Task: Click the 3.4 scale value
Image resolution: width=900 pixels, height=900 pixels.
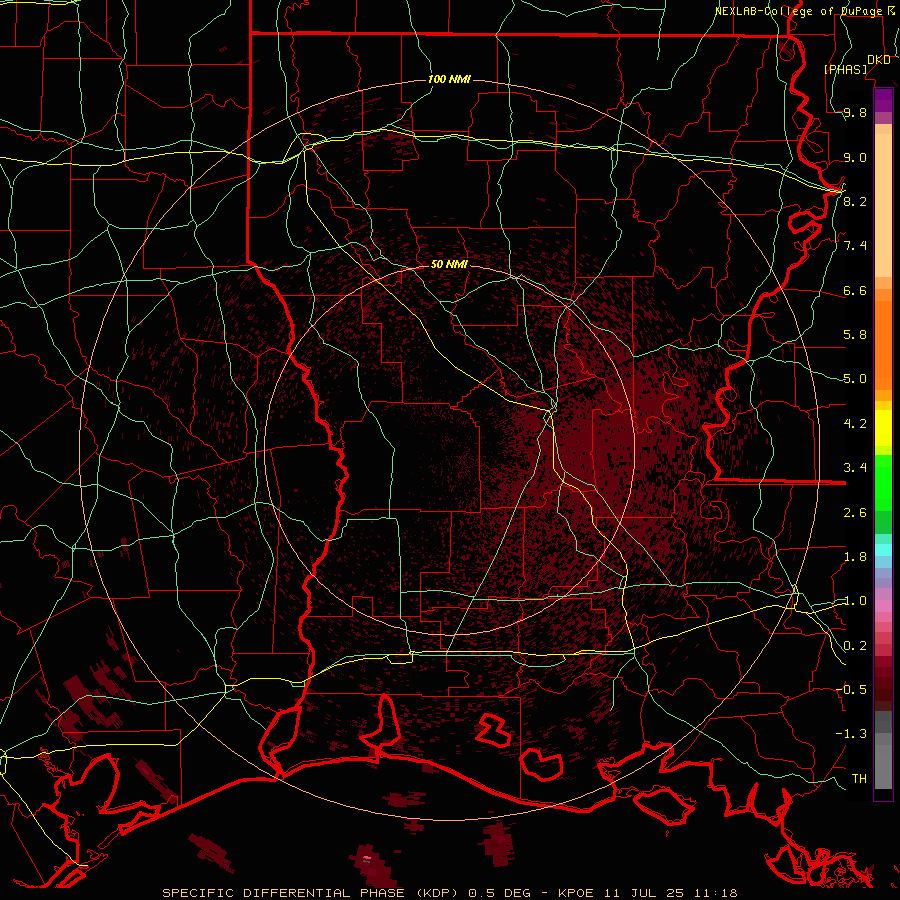Action: 855,468
